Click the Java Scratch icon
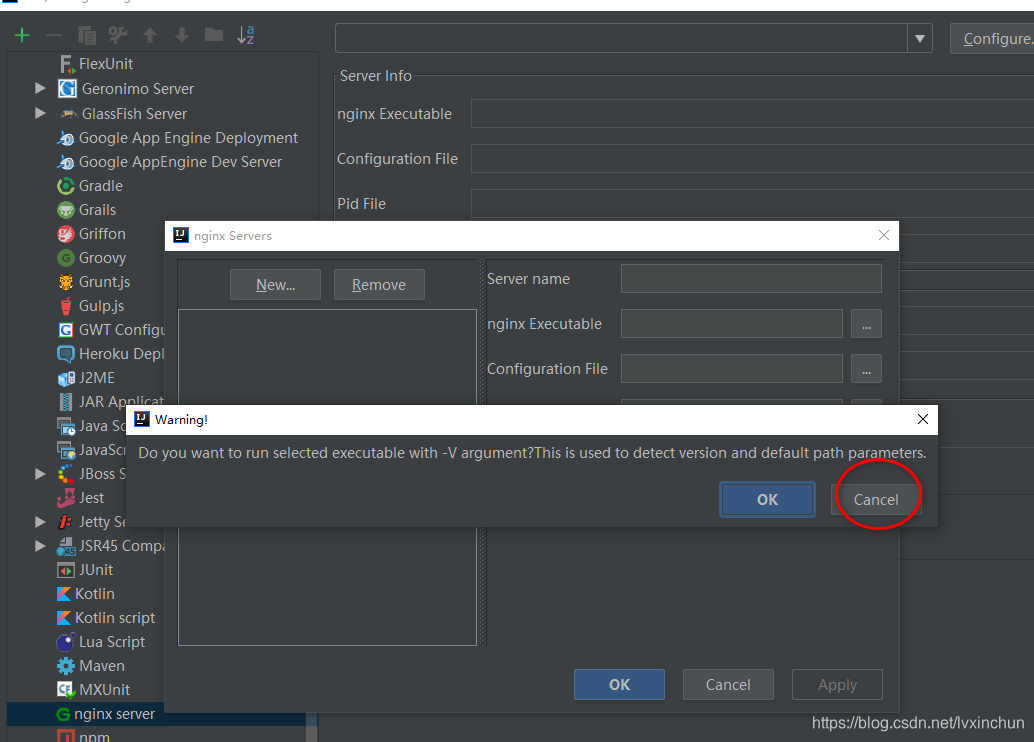 [x=66, y=426]
